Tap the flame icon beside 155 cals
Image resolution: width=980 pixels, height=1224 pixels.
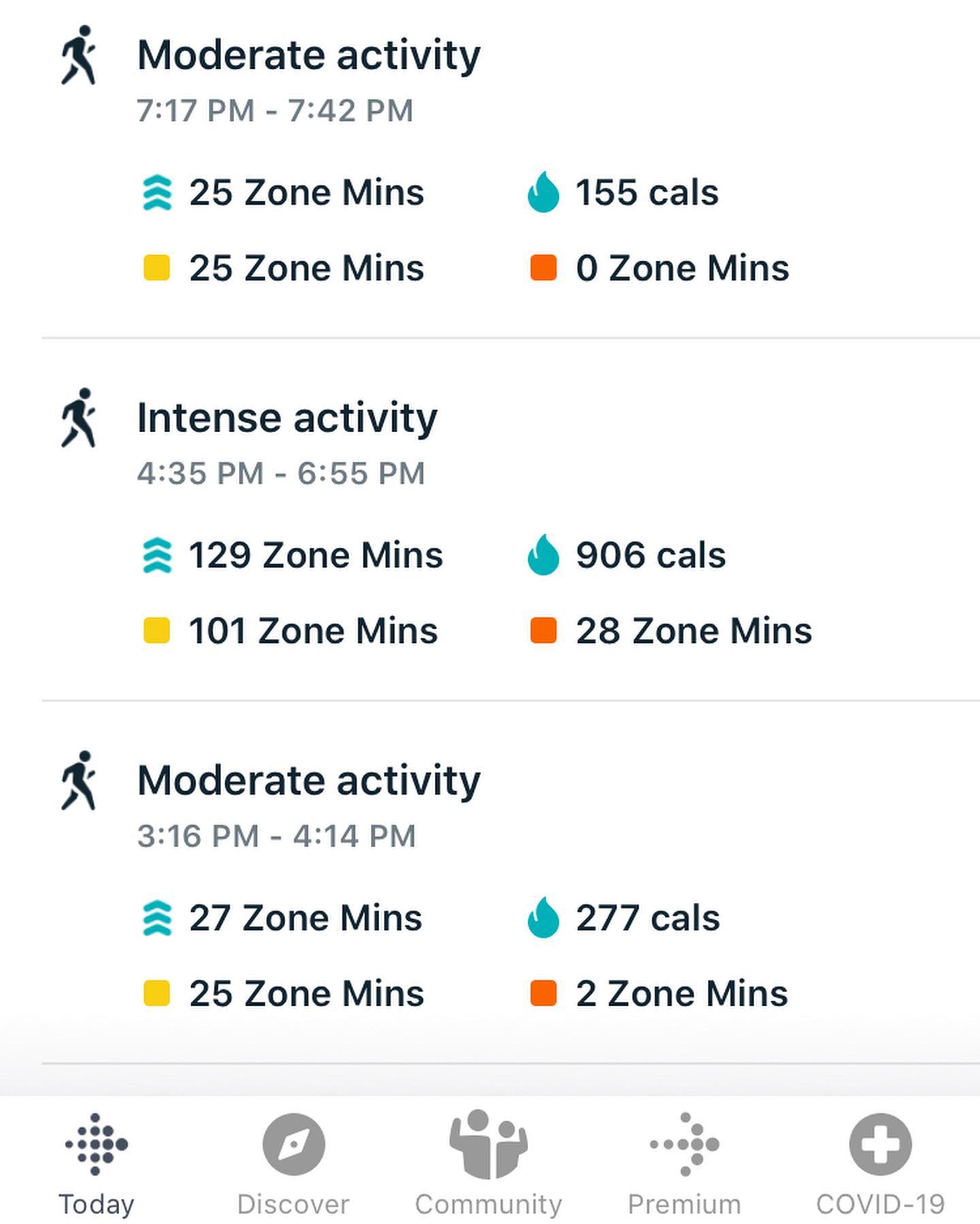(x=543, y=193)
